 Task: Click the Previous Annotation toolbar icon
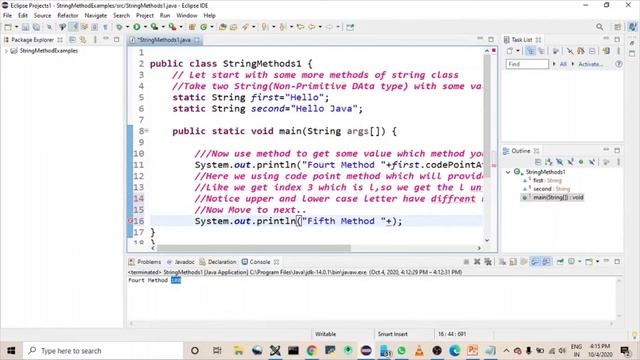[x=282, y=27]
